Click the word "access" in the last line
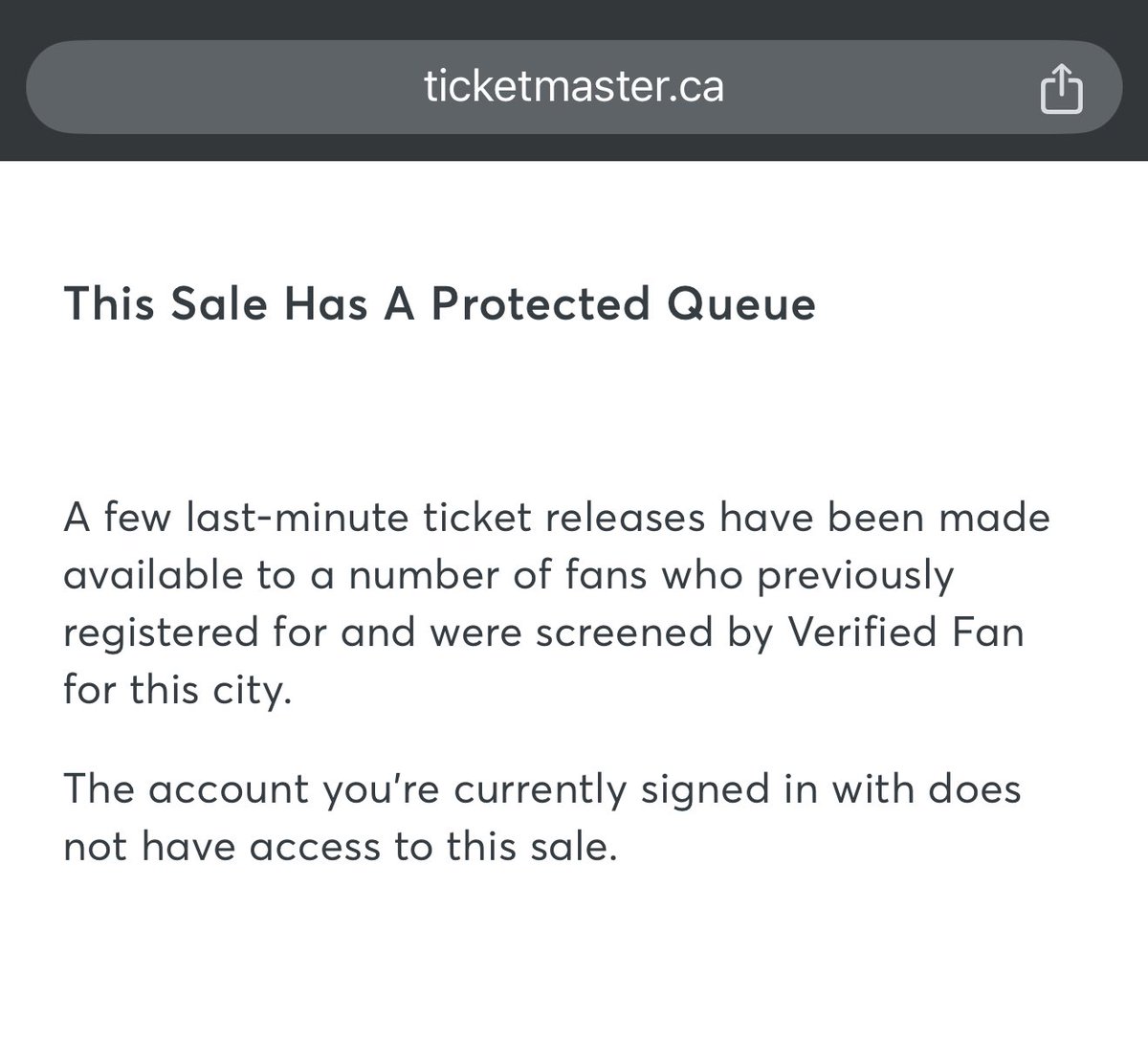Viewport: 1148px width, 1042px height. (x=336, y=847)
